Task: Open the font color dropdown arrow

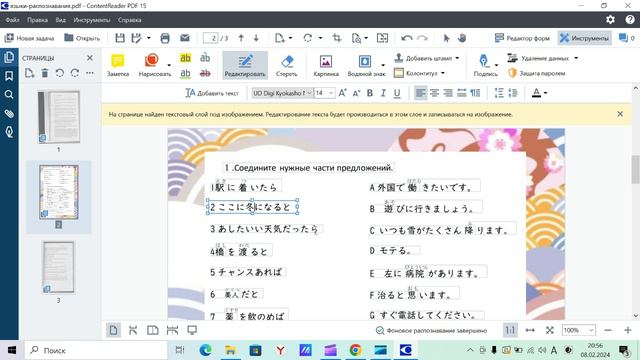Action: [x=545, y=93]
